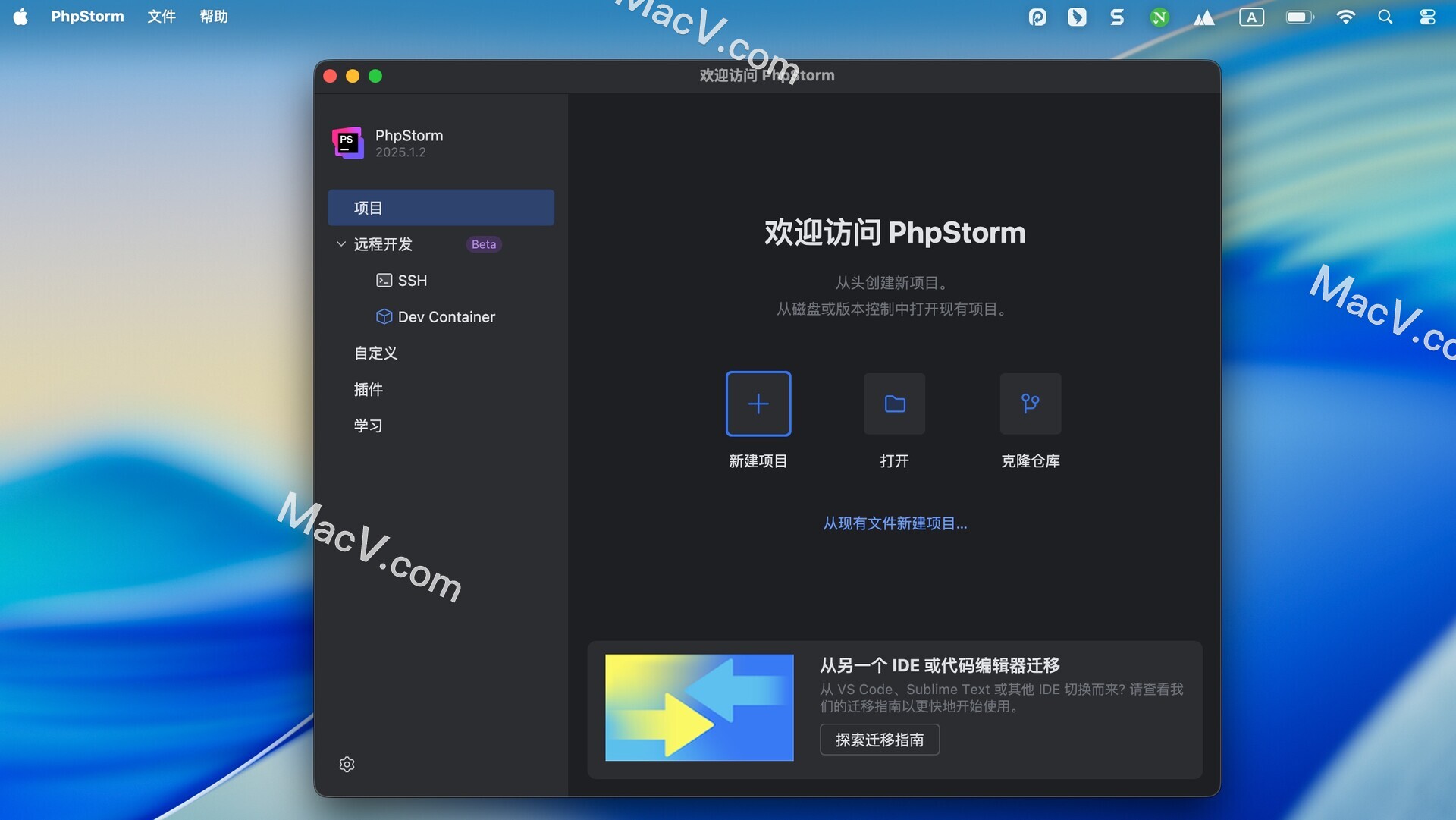Click input source A indicator in menu bar
The image size is (1456, 820).
(1251, 17)
